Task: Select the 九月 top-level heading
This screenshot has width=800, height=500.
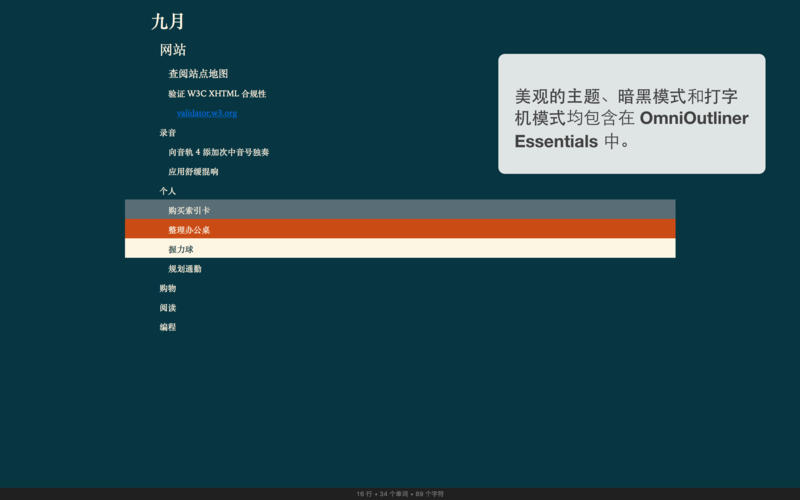Action: (x=168, y=22)
